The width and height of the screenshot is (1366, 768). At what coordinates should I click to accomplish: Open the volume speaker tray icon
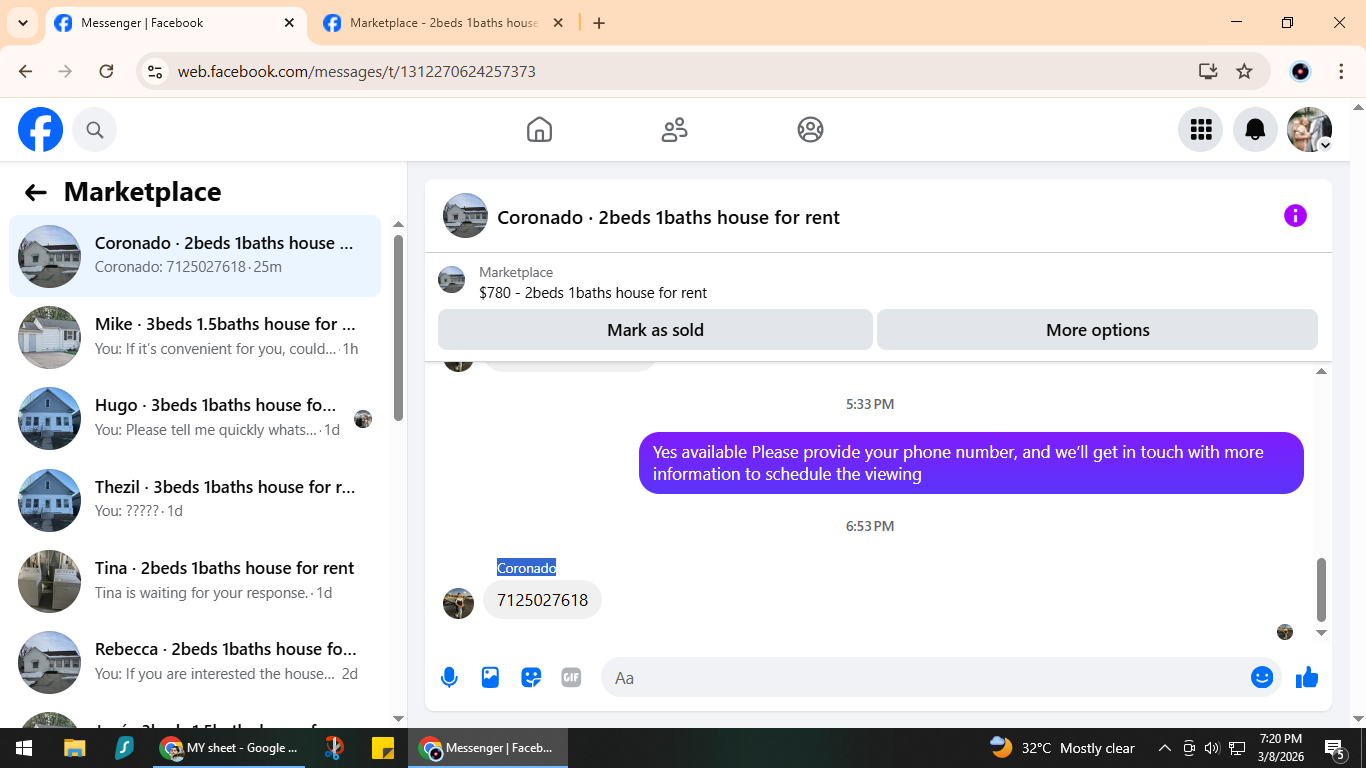(1212, 748)
